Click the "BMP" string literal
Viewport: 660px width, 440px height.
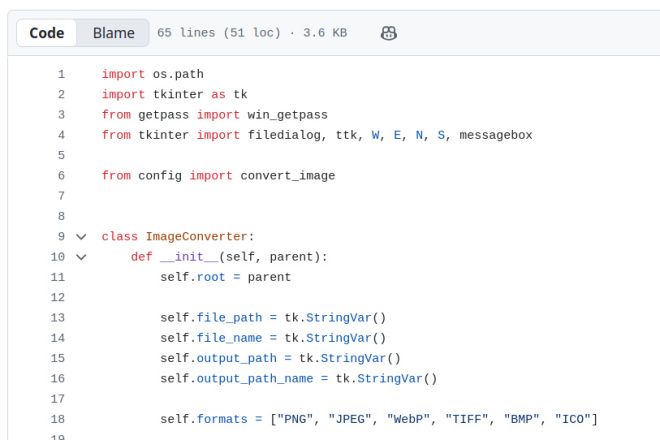(x=522, y=419)
